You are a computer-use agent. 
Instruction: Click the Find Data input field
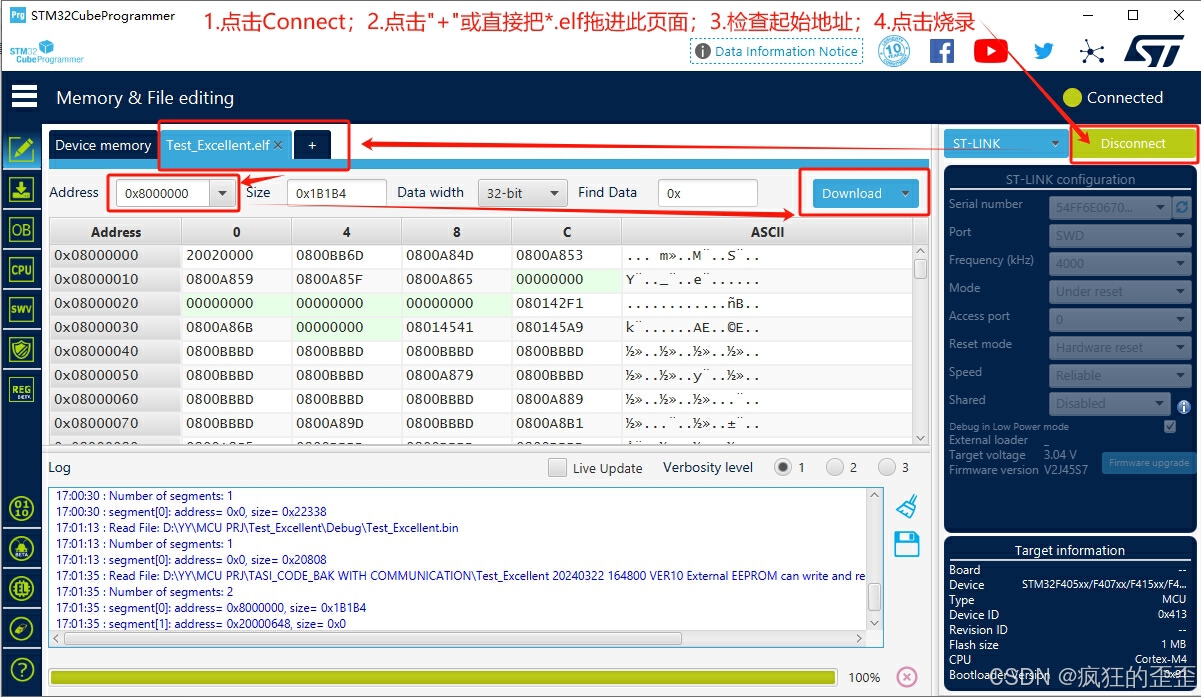[x=708, y=194]
